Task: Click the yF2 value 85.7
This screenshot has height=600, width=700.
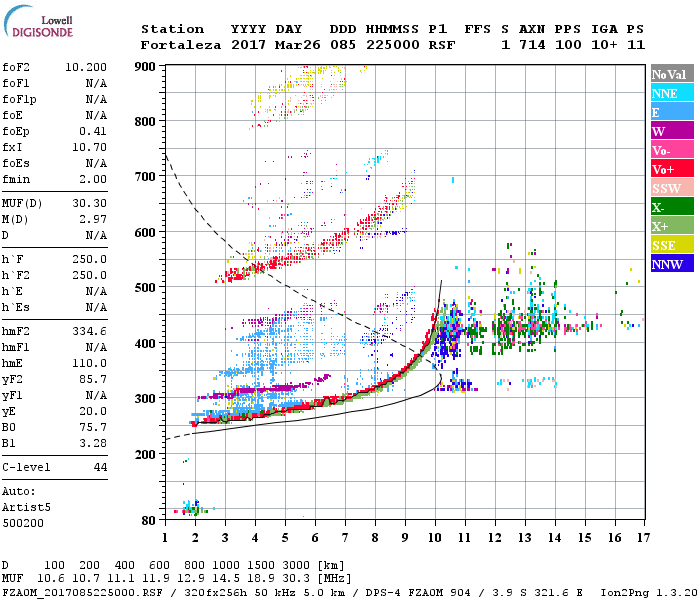Action: pos(93,379)
